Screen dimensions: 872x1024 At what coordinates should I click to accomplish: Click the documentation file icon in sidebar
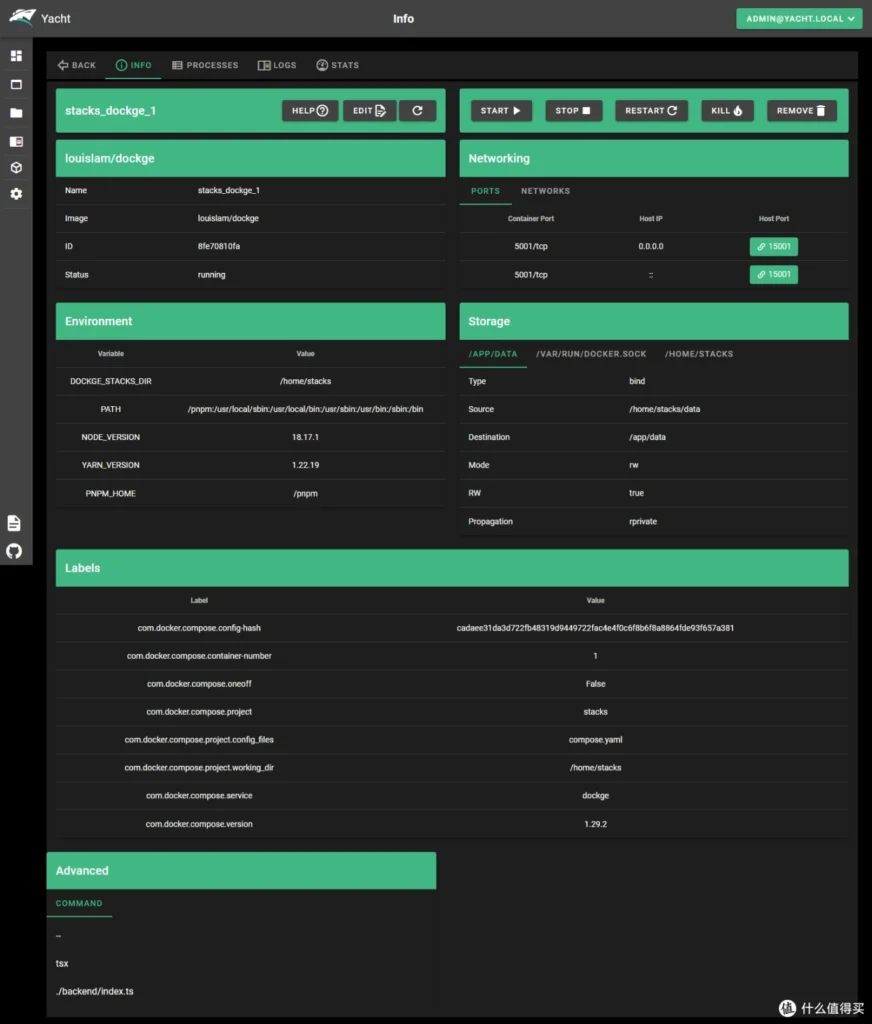[x=14, y=523]
